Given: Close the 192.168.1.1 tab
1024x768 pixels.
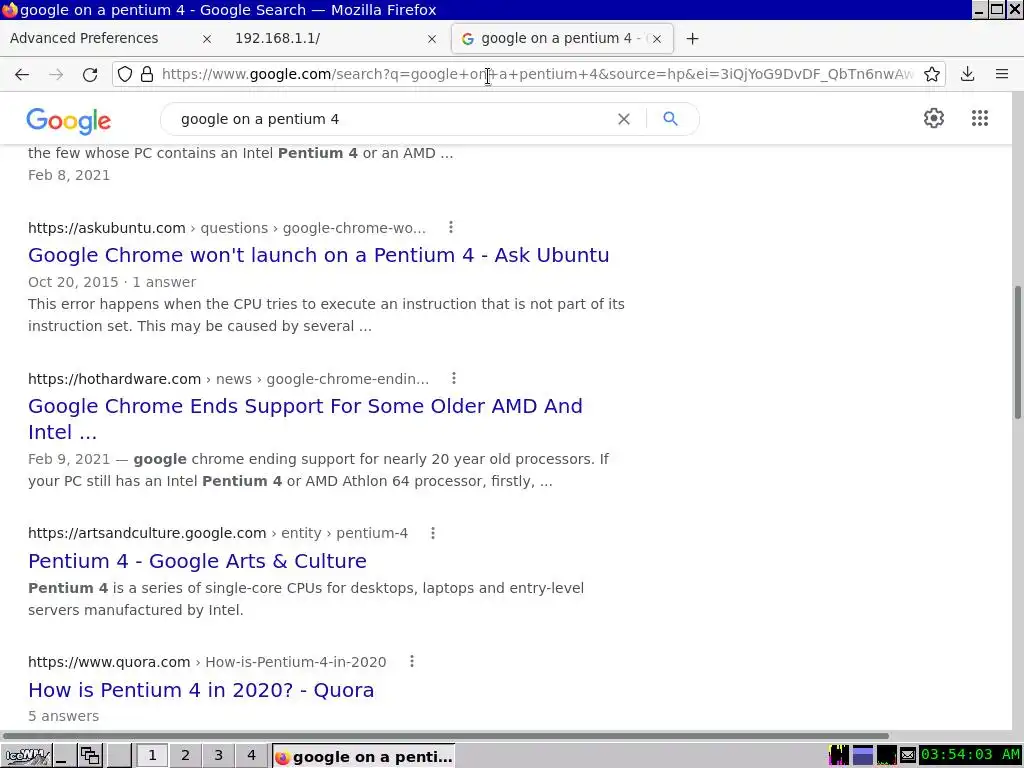Looking at the screenshot, I should coord(432,39).
